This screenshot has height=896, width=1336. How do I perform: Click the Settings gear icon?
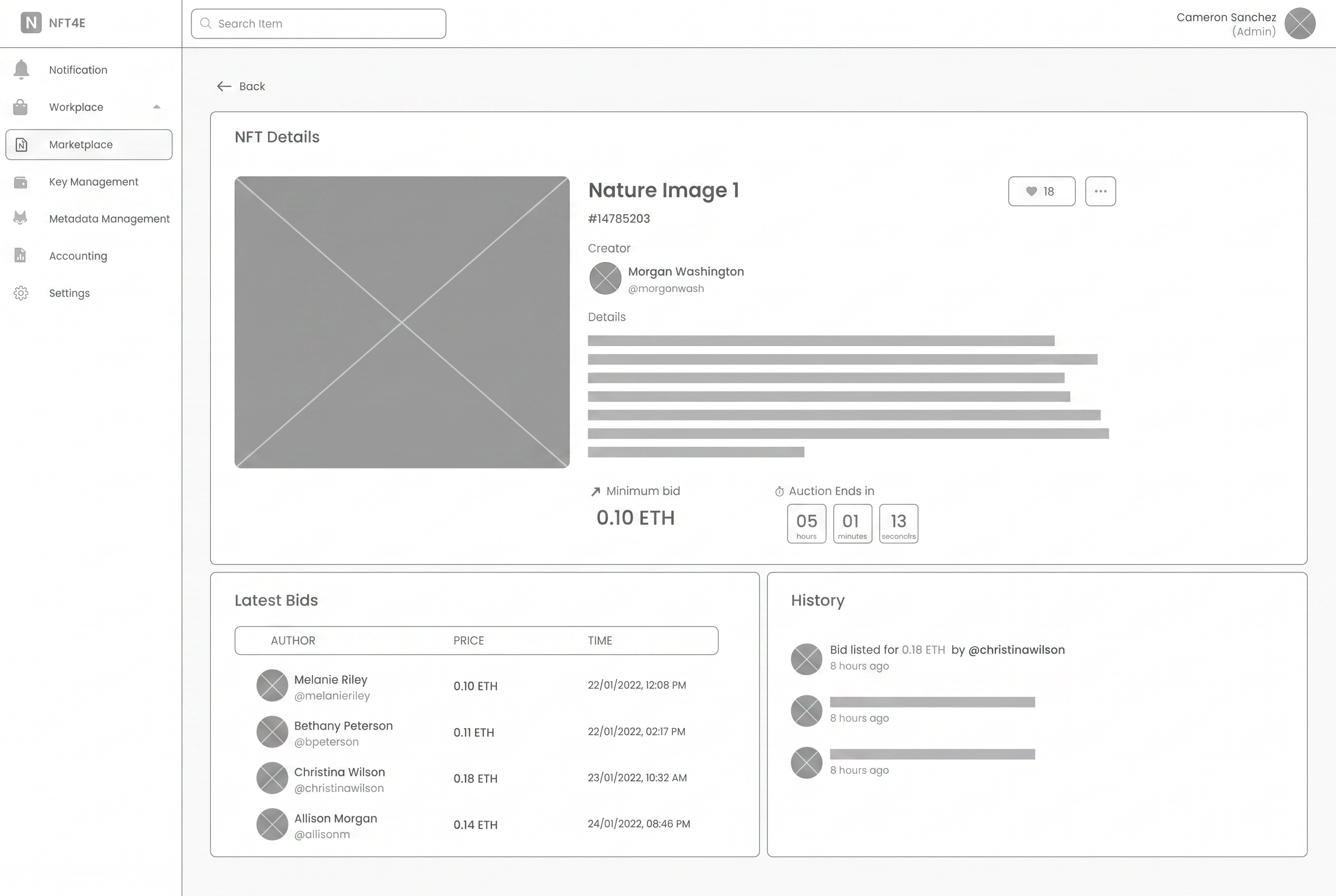pyautogui.click(x=21, y=293)
